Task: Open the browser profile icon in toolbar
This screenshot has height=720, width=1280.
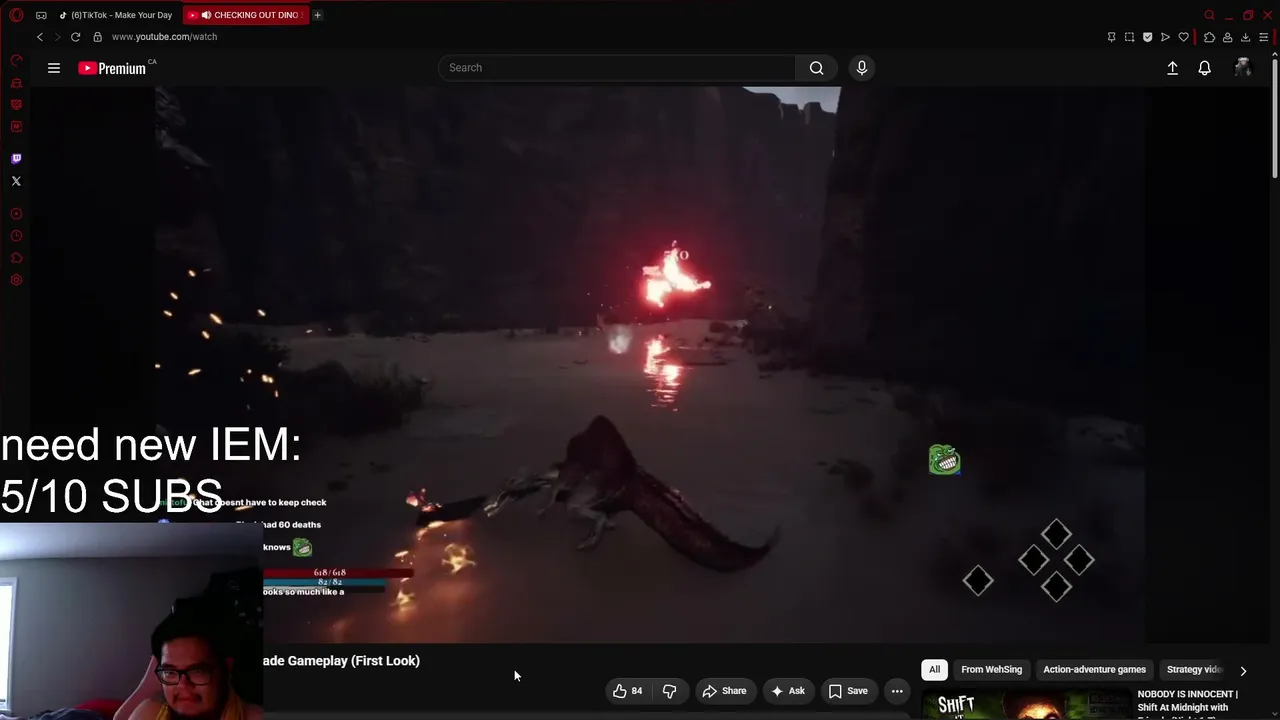Action: coord(1227,37)
